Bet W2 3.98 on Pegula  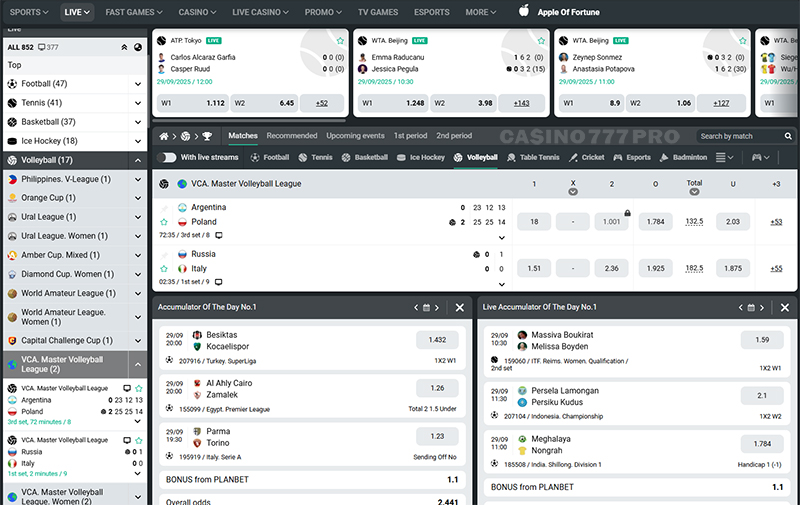[x=463, y=103]
